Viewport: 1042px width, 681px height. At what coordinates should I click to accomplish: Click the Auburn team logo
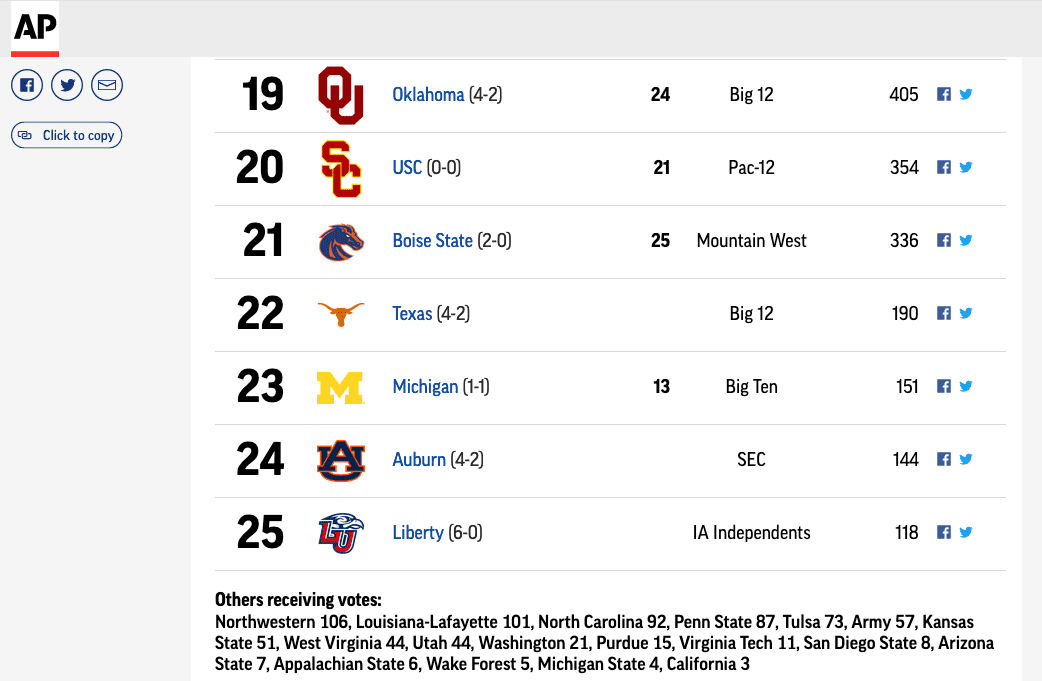[341, 460]
